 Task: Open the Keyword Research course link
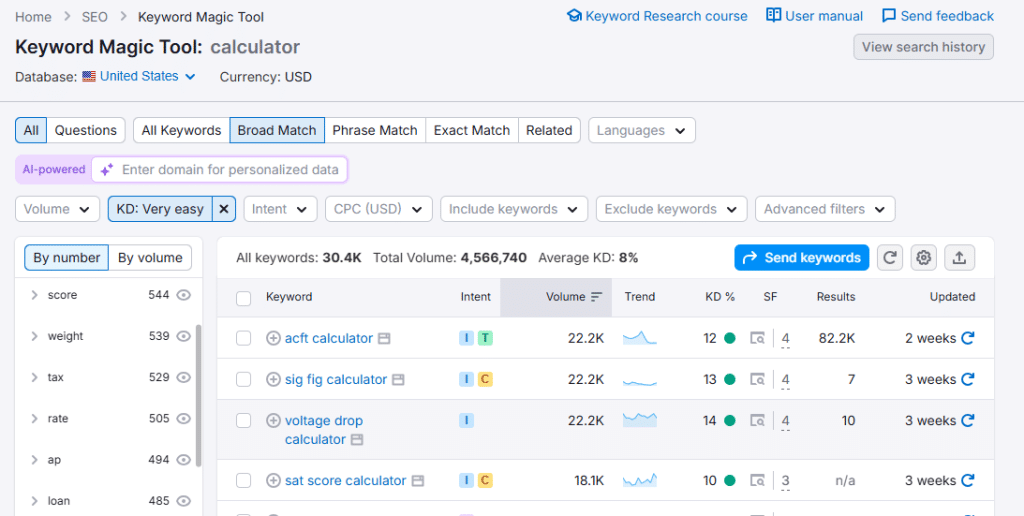click(x=657, y=16)
